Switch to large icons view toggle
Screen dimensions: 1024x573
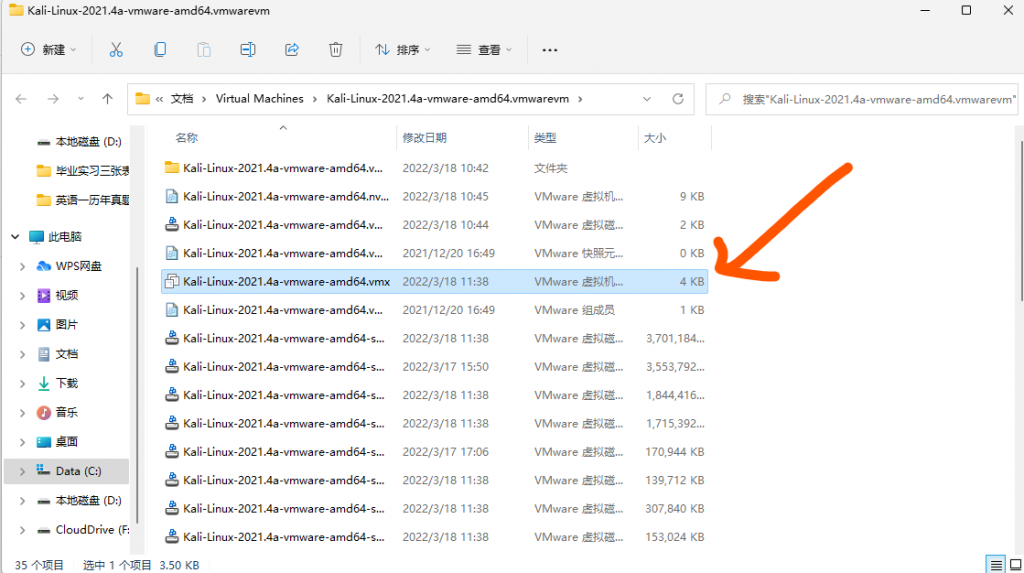(x=1016, y=565)
